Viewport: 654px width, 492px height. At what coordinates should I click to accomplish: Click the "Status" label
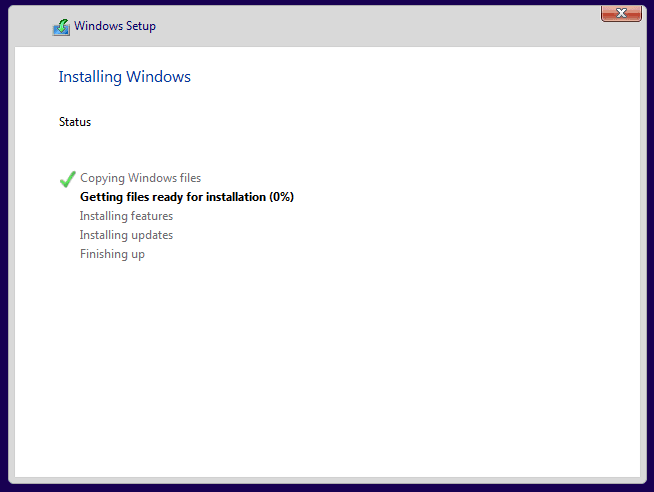(x=75, y=122)
